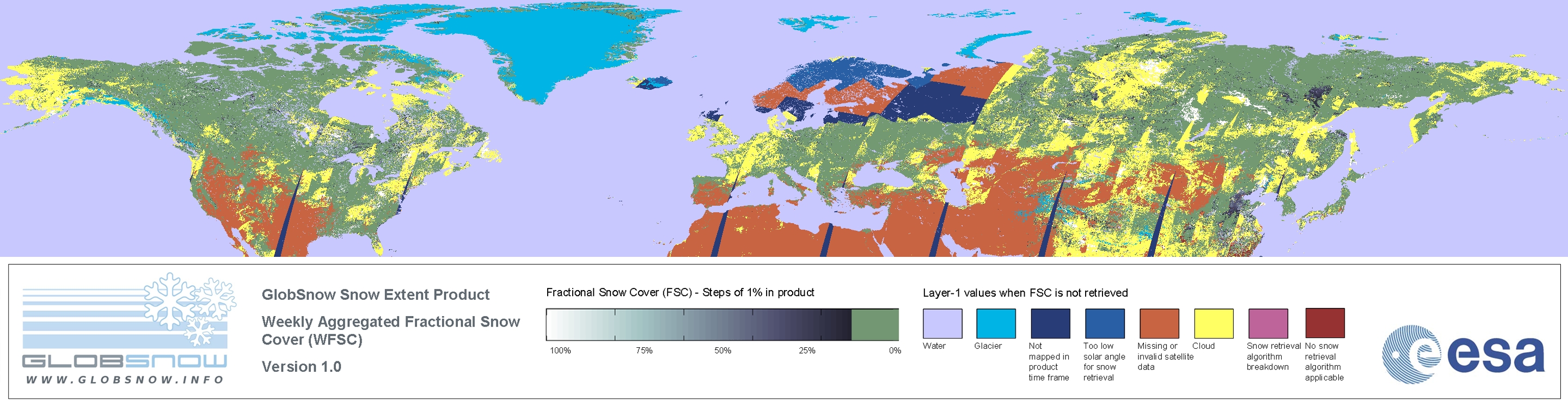Click the 'Version 1.0' text

pos(301,366)
